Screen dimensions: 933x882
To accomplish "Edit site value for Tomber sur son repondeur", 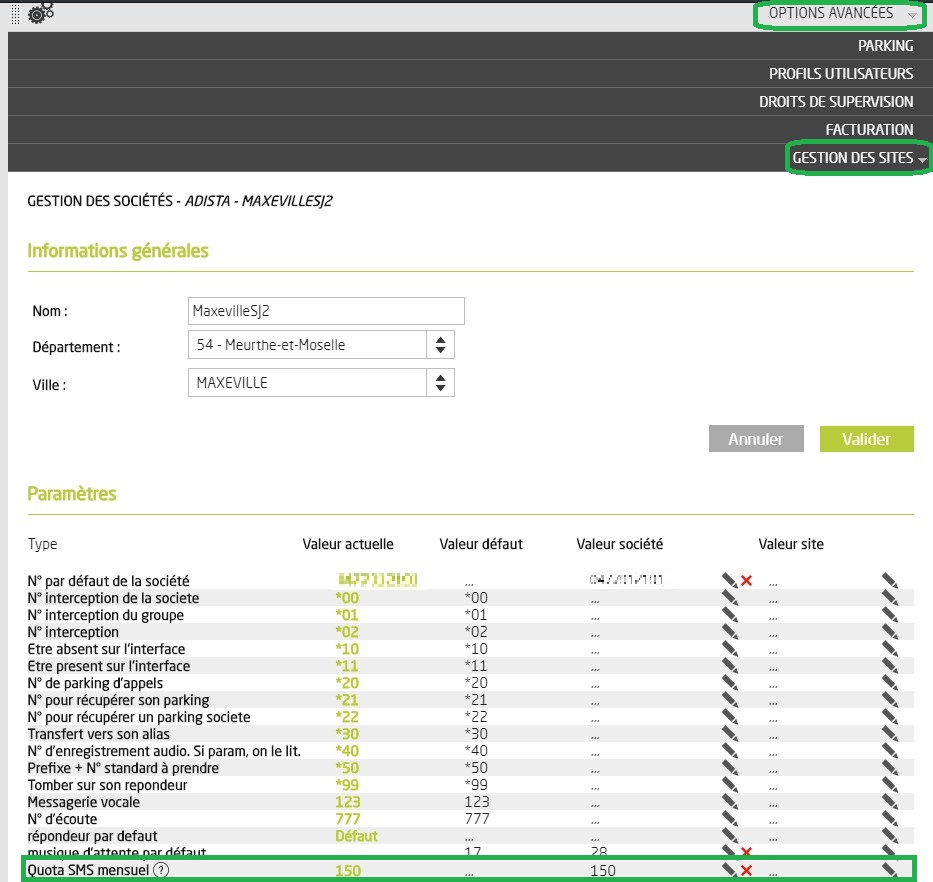I will (889, 785).
